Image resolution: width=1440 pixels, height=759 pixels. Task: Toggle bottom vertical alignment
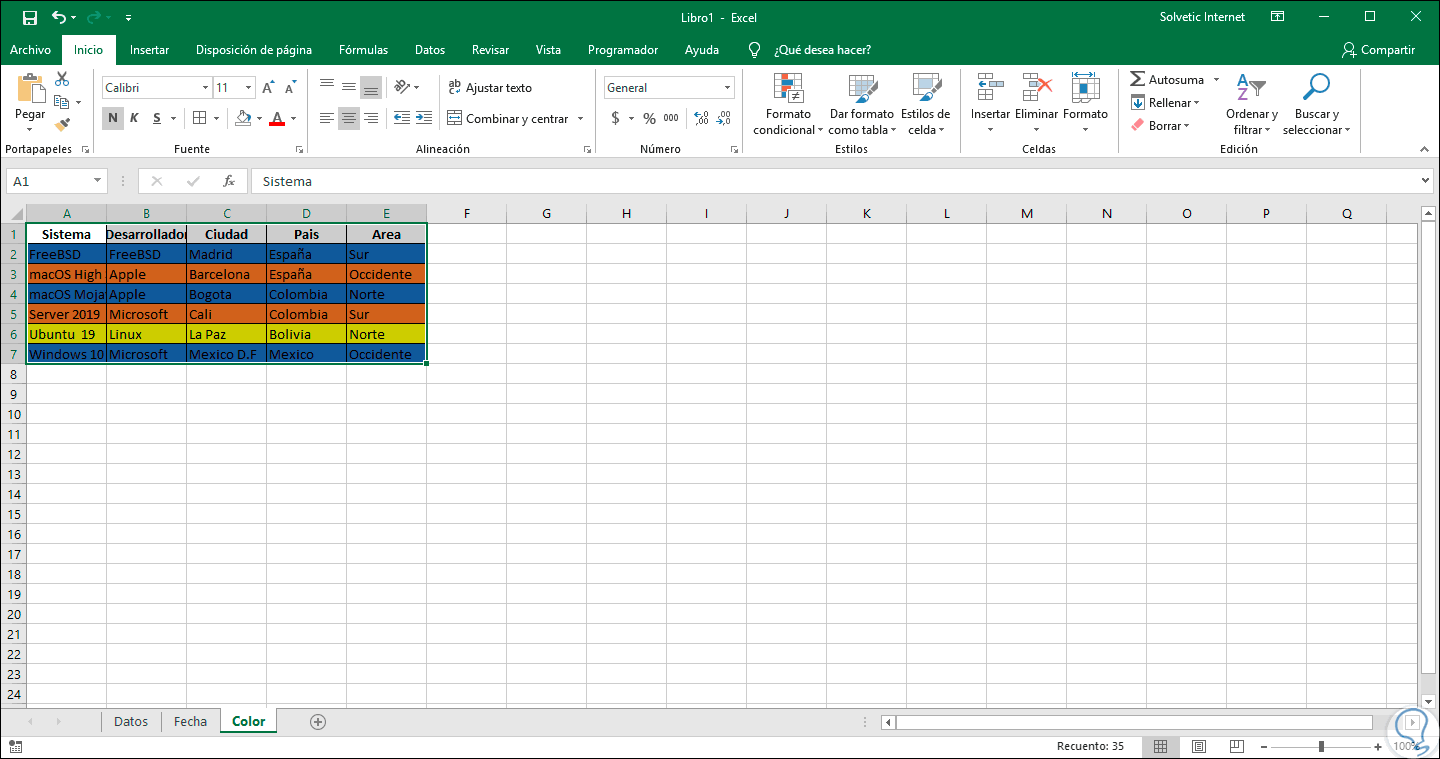[x=371, y=87]
